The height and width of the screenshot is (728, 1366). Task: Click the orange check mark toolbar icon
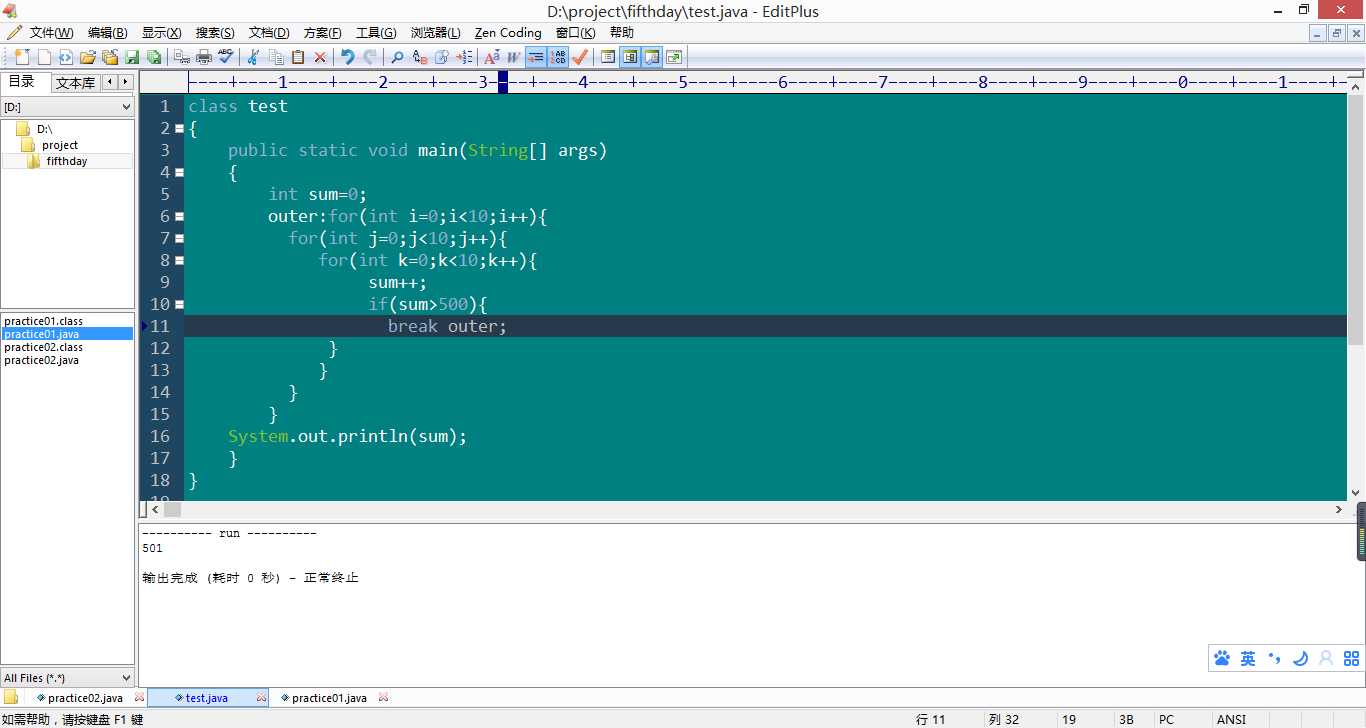[x=579, y=57]
